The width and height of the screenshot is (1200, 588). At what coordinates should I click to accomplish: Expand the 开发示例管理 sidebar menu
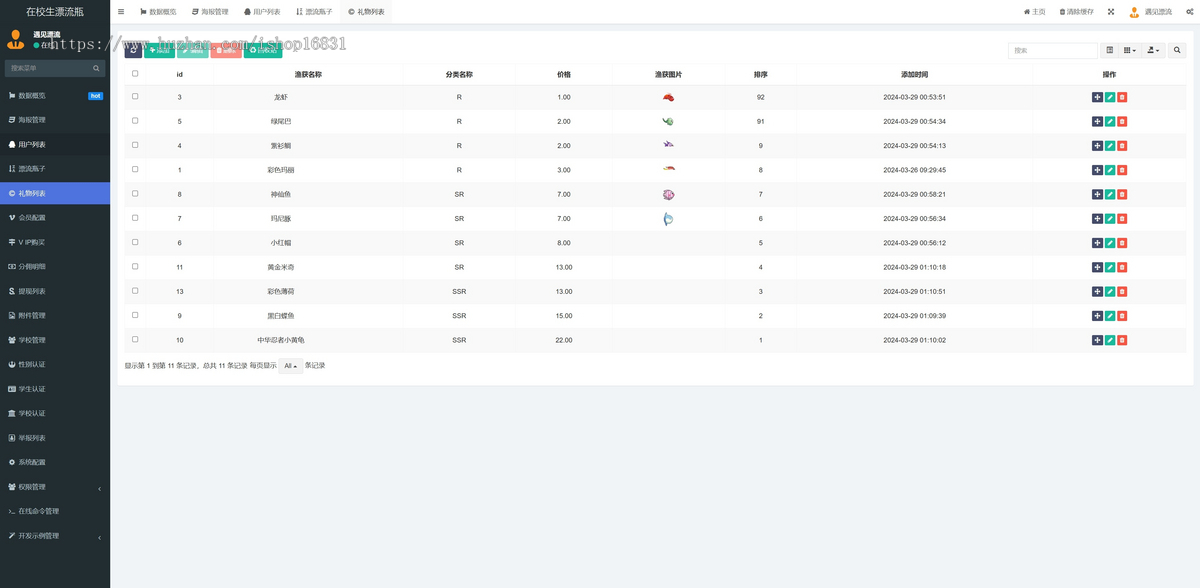coord(55,536)
